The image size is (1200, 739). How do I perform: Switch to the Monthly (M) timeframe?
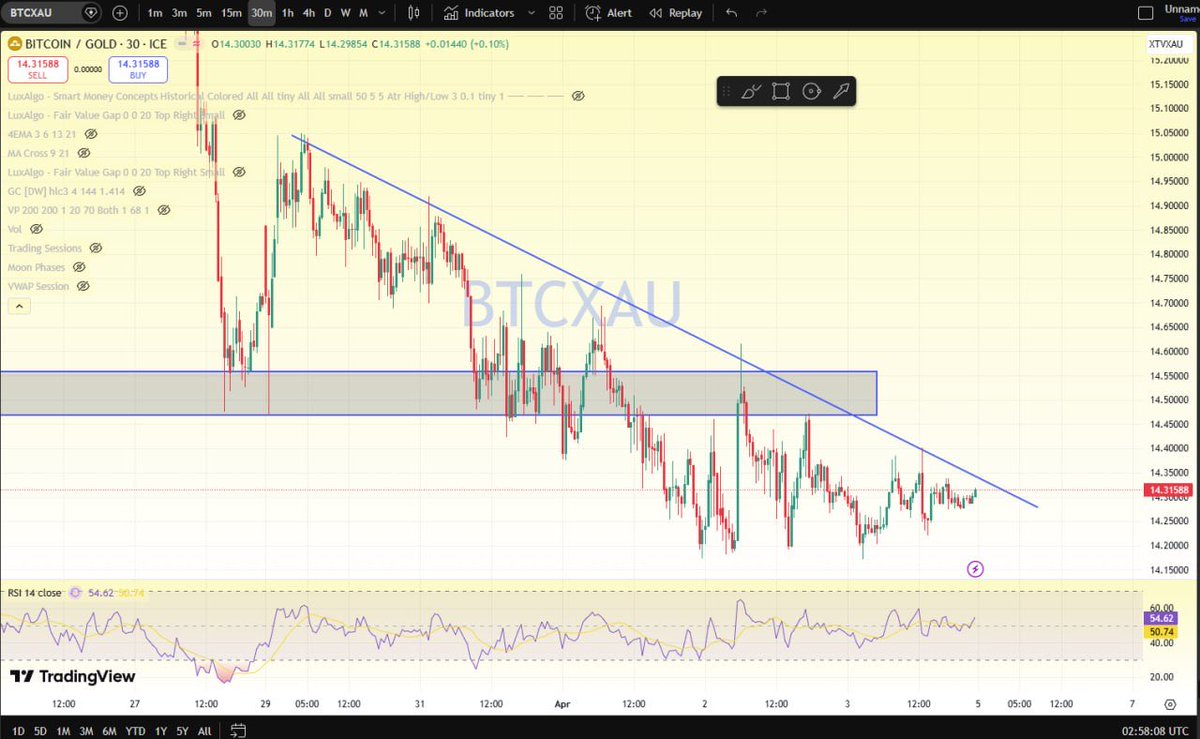363,13
